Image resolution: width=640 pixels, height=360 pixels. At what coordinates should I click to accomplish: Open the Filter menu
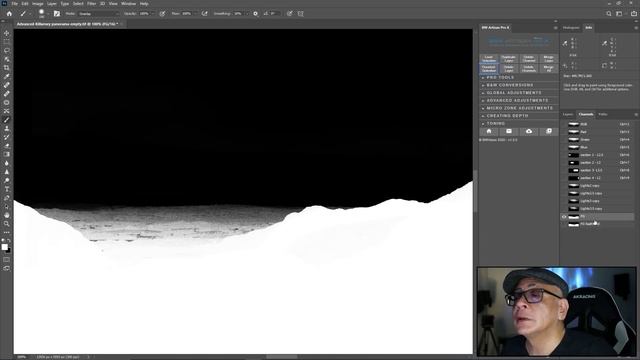click(x=91, y=4)
